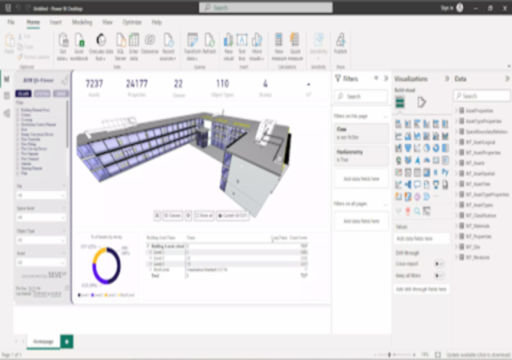This screenshot has width=512, height=360.
Task: Click the fit to page icon in status bar
Action: pos(438,355)
